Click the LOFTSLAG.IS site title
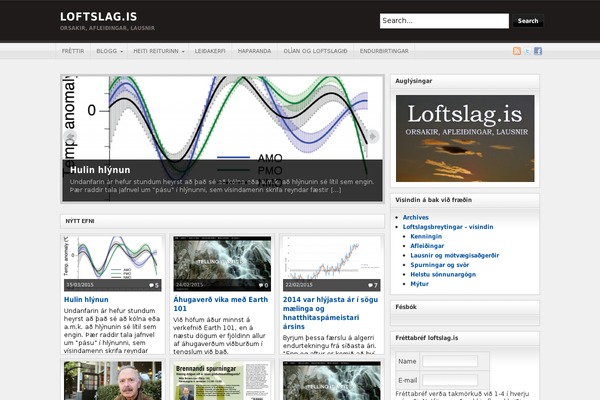The width and height of the screenshot is (600, 400). pyautogui.click(x=99, y=17)
